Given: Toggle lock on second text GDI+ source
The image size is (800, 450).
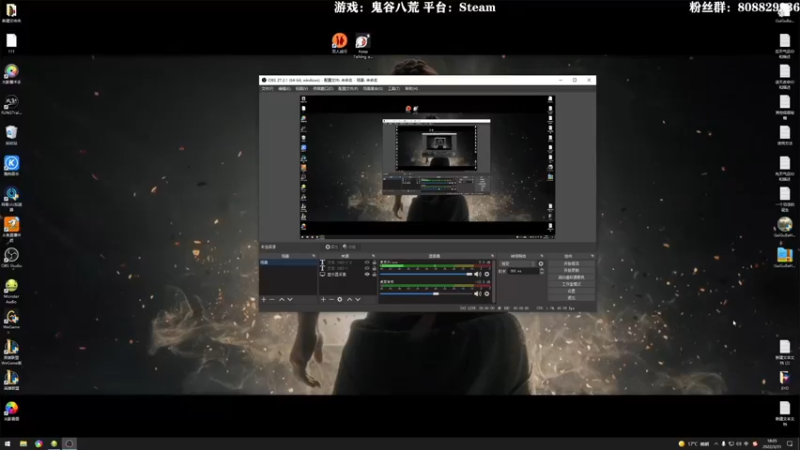Looking at the screenshot, I should click(374, 268).
